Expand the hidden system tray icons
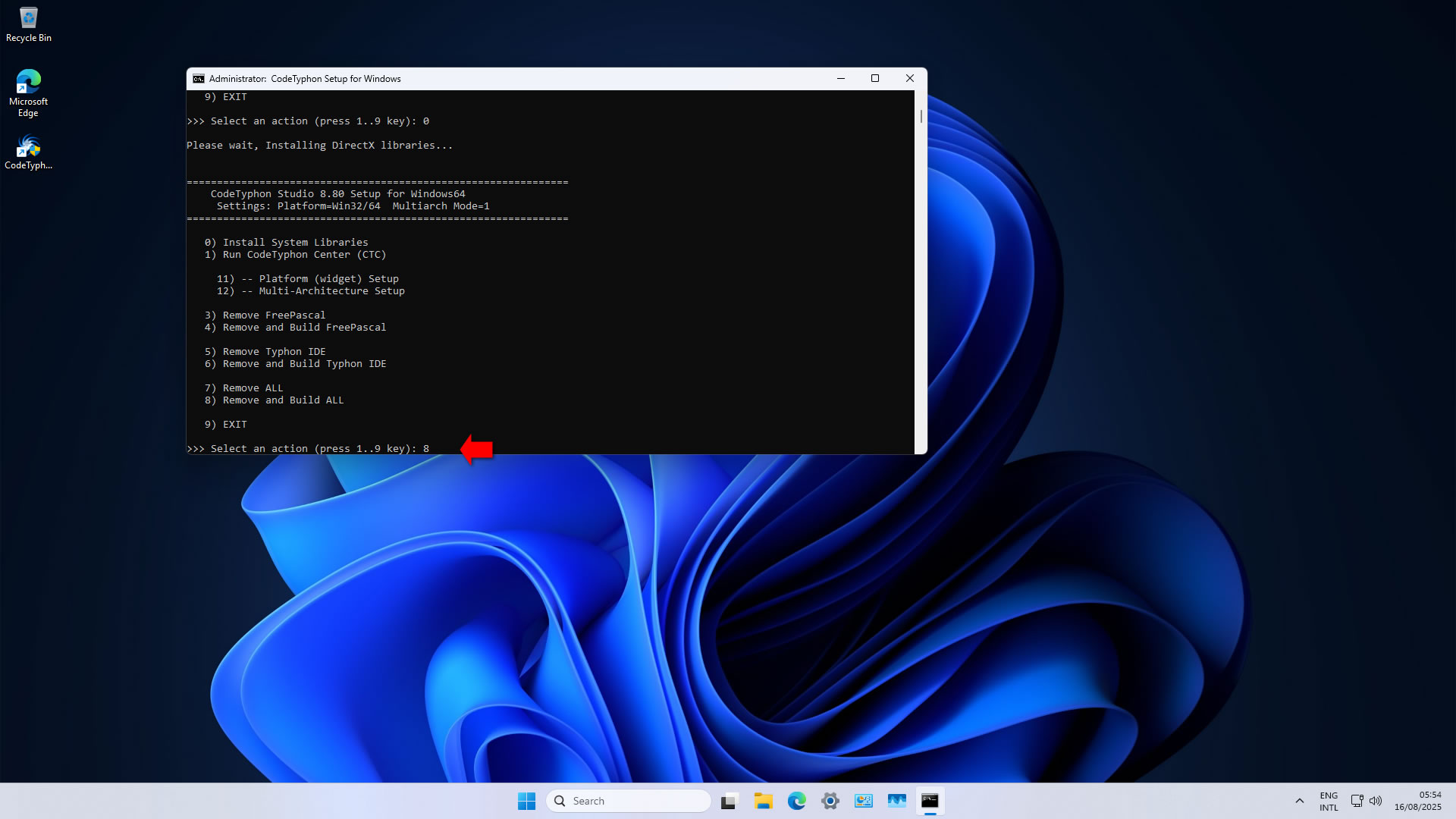Screen dimensions: 1456x819 click(x=1299, y=801)
